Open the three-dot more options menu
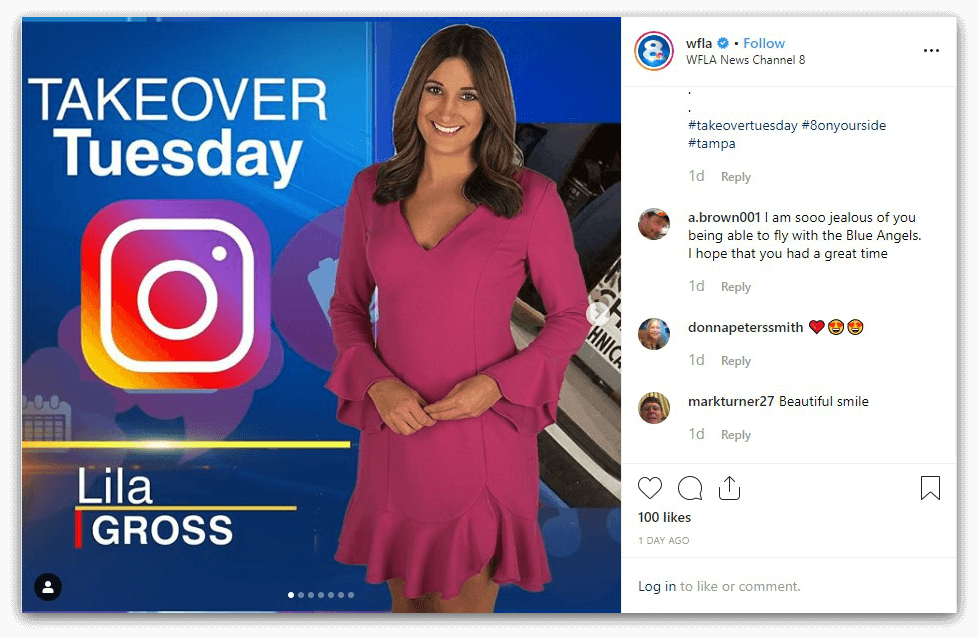The width and height of the screenshot is (978, 638). point(931,51)
